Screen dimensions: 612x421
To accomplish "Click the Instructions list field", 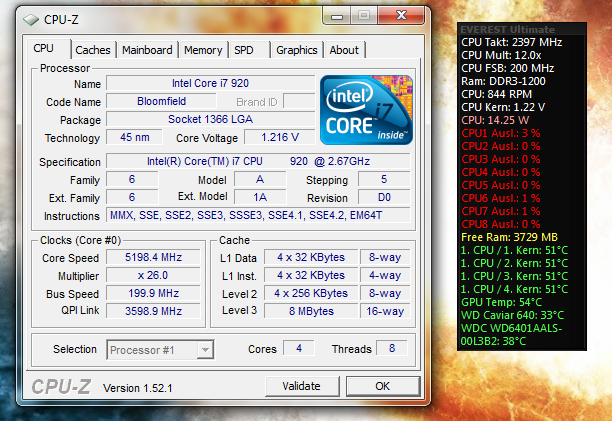I will 258,215.
